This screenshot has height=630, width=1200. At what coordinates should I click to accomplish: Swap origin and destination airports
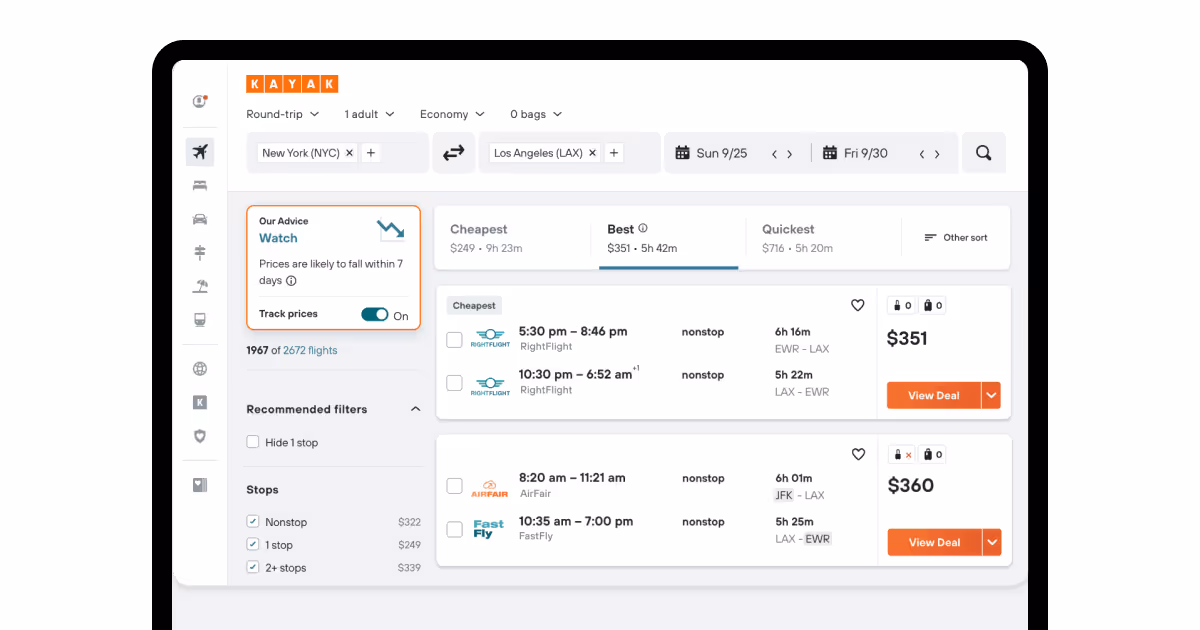click(x=454, y=153)
